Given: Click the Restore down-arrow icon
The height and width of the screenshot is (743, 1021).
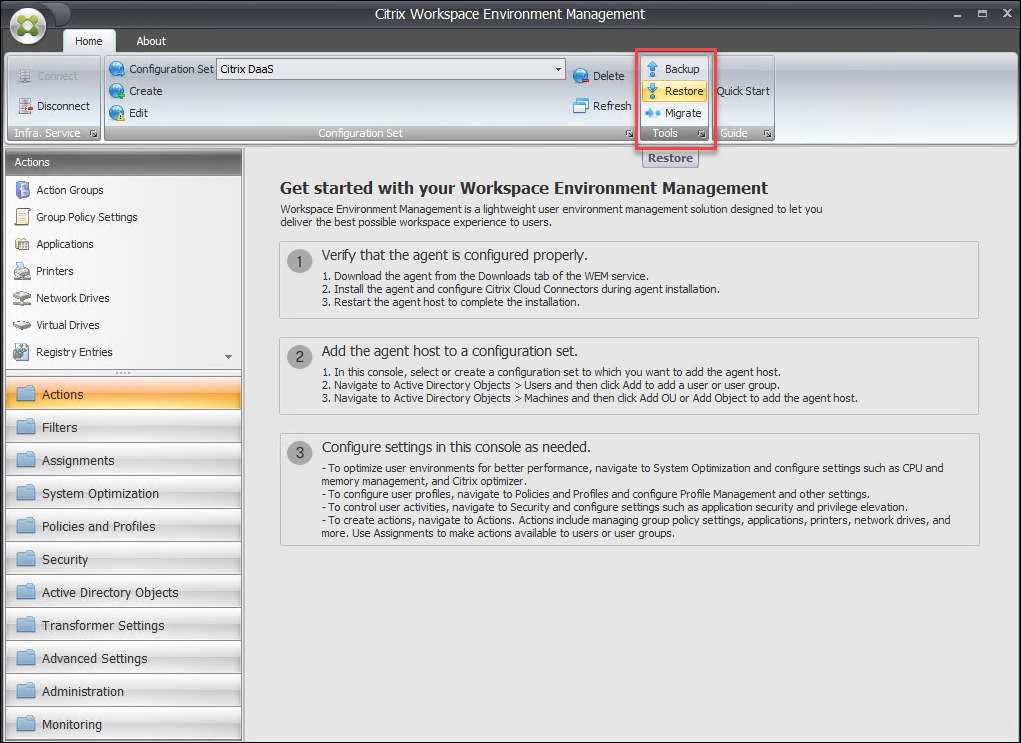Looking at the screenshot, I should pos(652,91).
